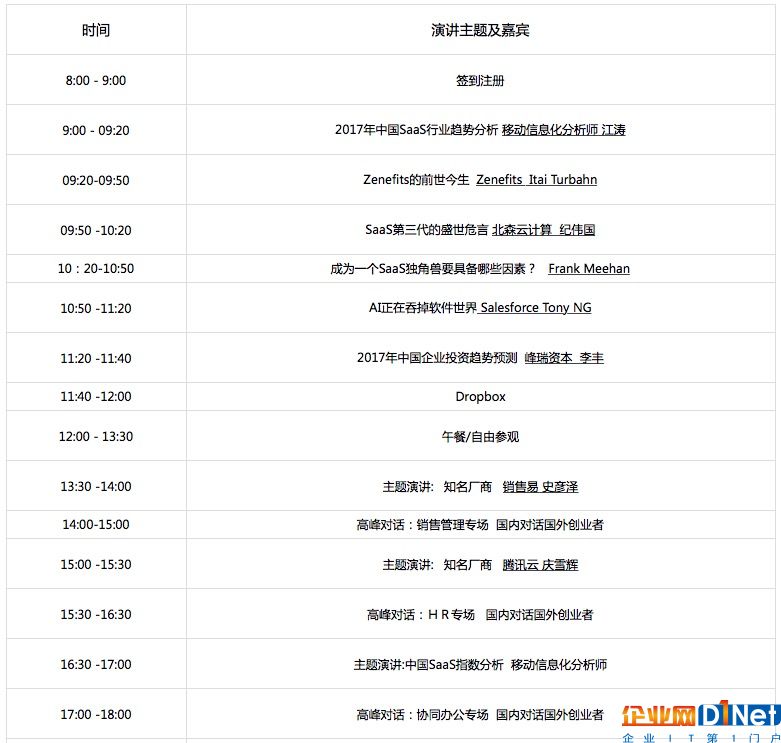Screen dimensions: 781x743
Task: Click the 2017年中国SaaS行业趋势分析 text
Action: [x=416, y=130]
